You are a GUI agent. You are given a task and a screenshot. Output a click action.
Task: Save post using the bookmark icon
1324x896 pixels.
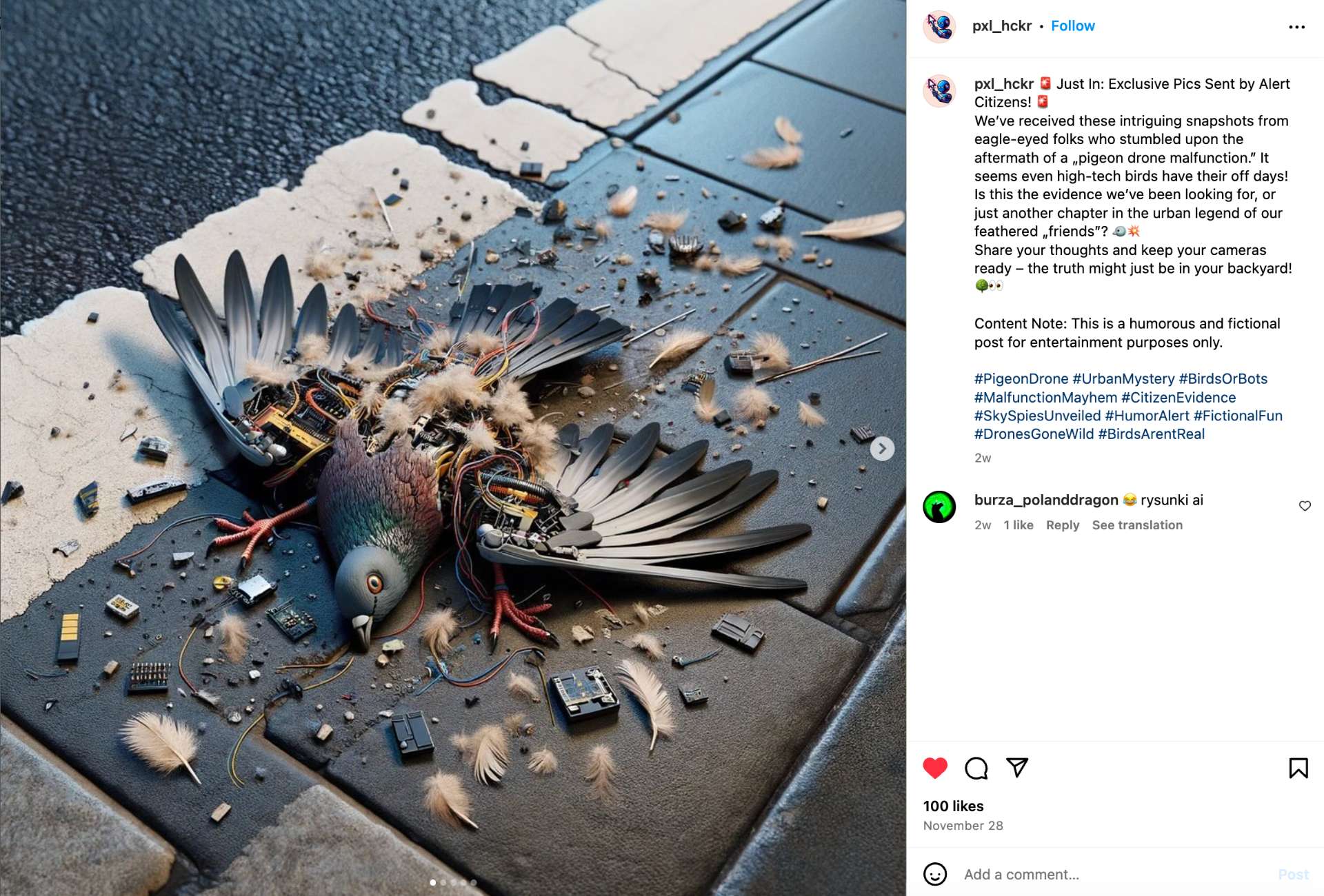coord(1298,768)
